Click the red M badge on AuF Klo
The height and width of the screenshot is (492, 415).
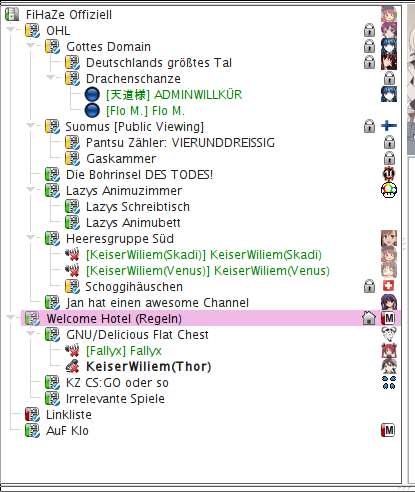(x=388, y=430)
